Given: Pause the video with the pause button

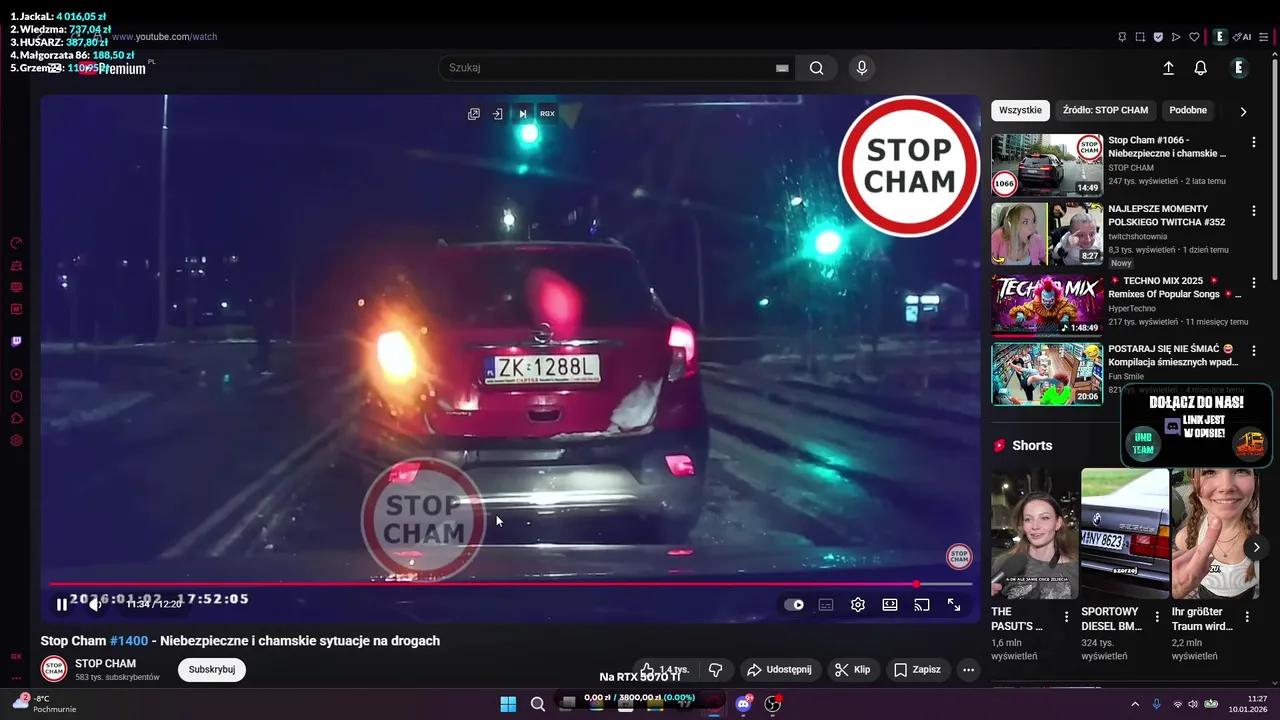Looking at the screenshot, I should pos(61,604).
